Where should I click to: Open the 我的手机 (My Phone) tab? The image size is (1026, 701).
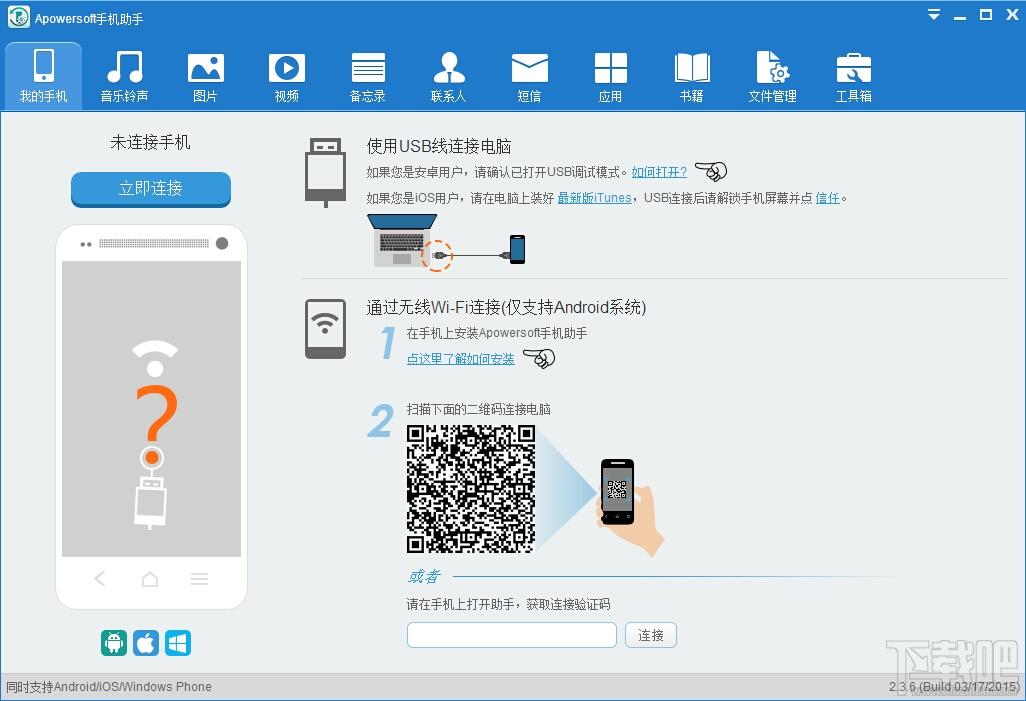pyautogui.click(x=43, y=76)
